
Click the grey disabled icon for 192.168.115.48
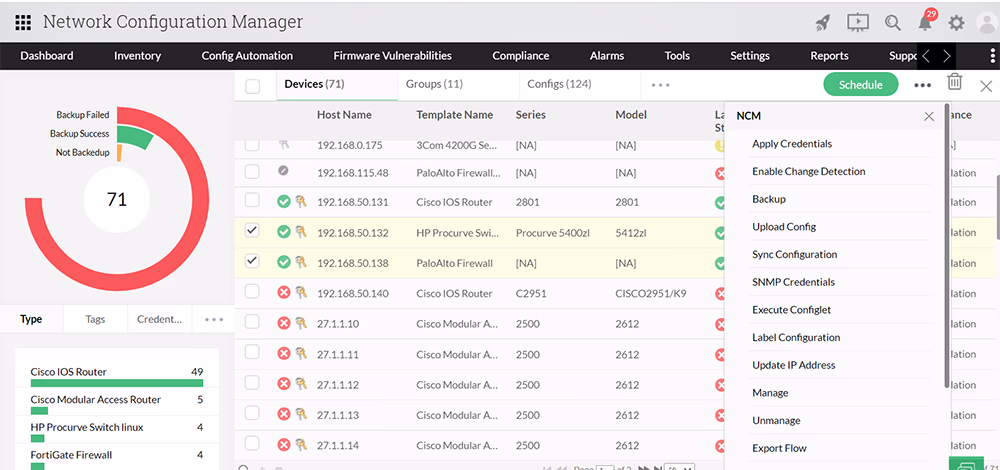click(284, 171)
